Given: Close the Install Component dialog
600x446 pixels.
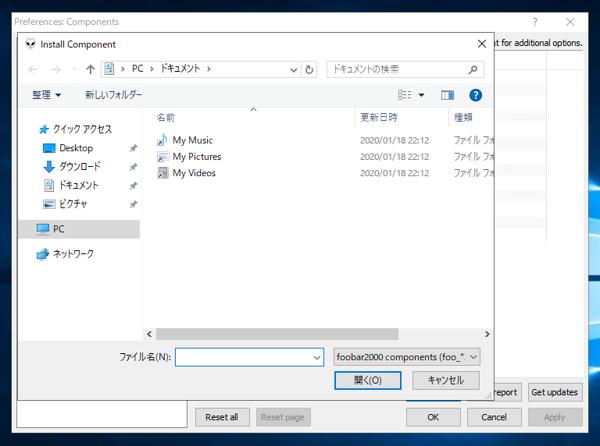Looking at the screenshot, I should [x=482, y=44].
